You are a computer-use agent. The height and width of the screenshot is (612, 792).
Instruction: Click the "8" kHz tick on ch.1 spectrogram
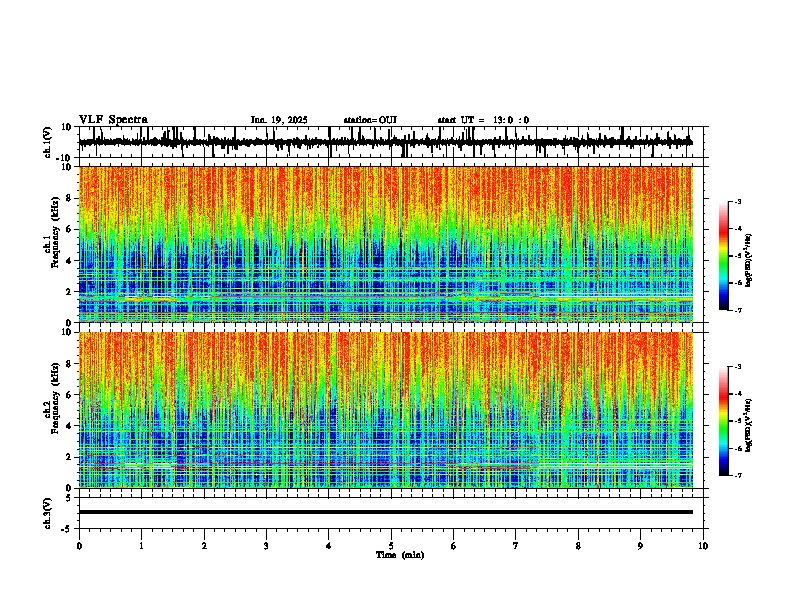click(x=70, y=198)
